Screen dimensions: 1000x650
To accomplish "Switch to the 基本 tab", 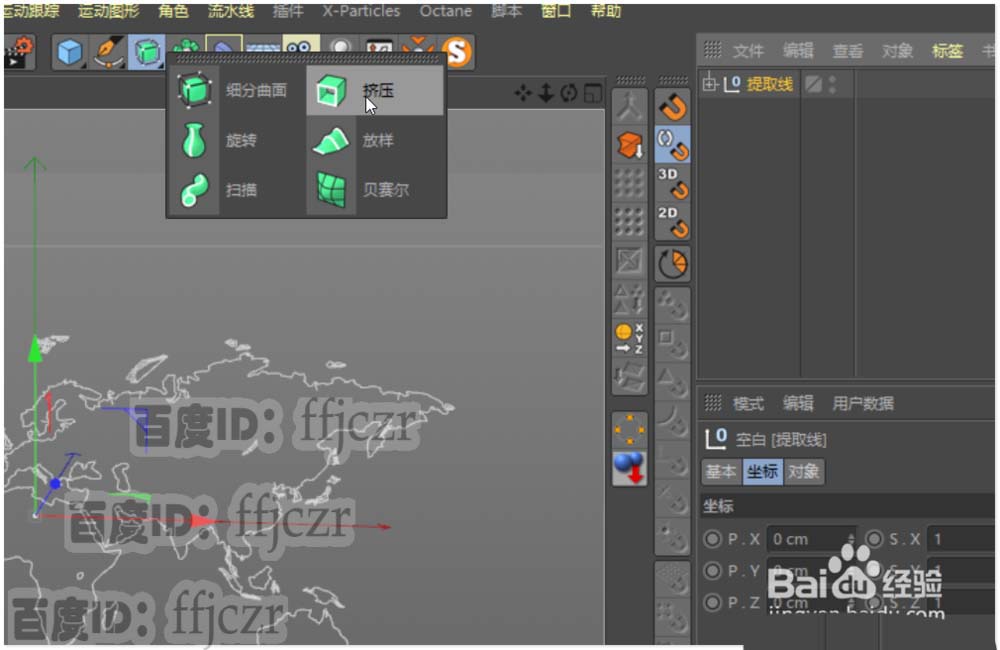I will pyautogui.click(x=721, y=471).
